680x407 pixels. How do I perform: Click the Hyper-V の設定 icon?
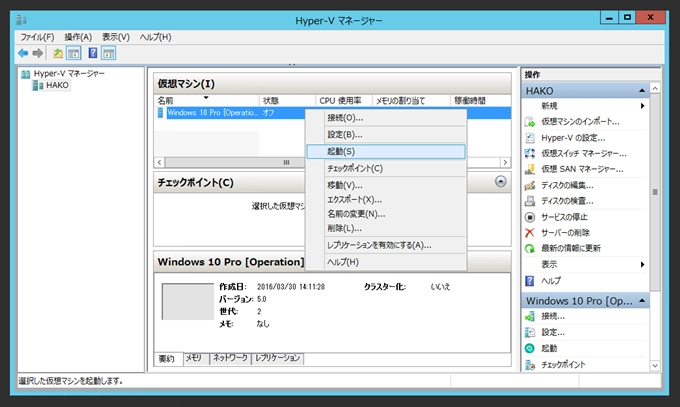tap(530, 138)
